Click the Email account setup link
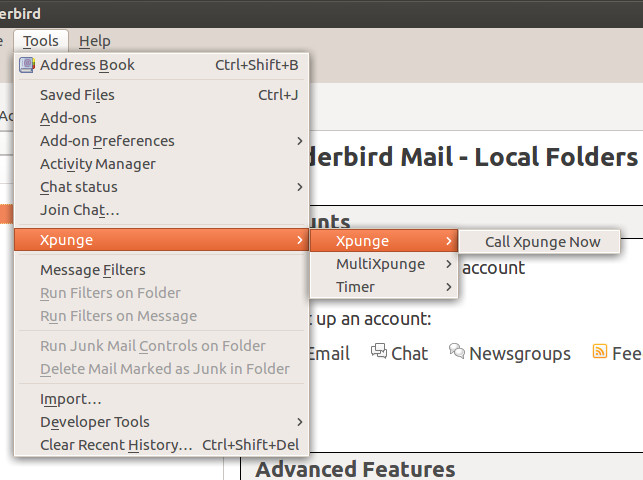Viewport: 643px width, 480px height. 329,353
